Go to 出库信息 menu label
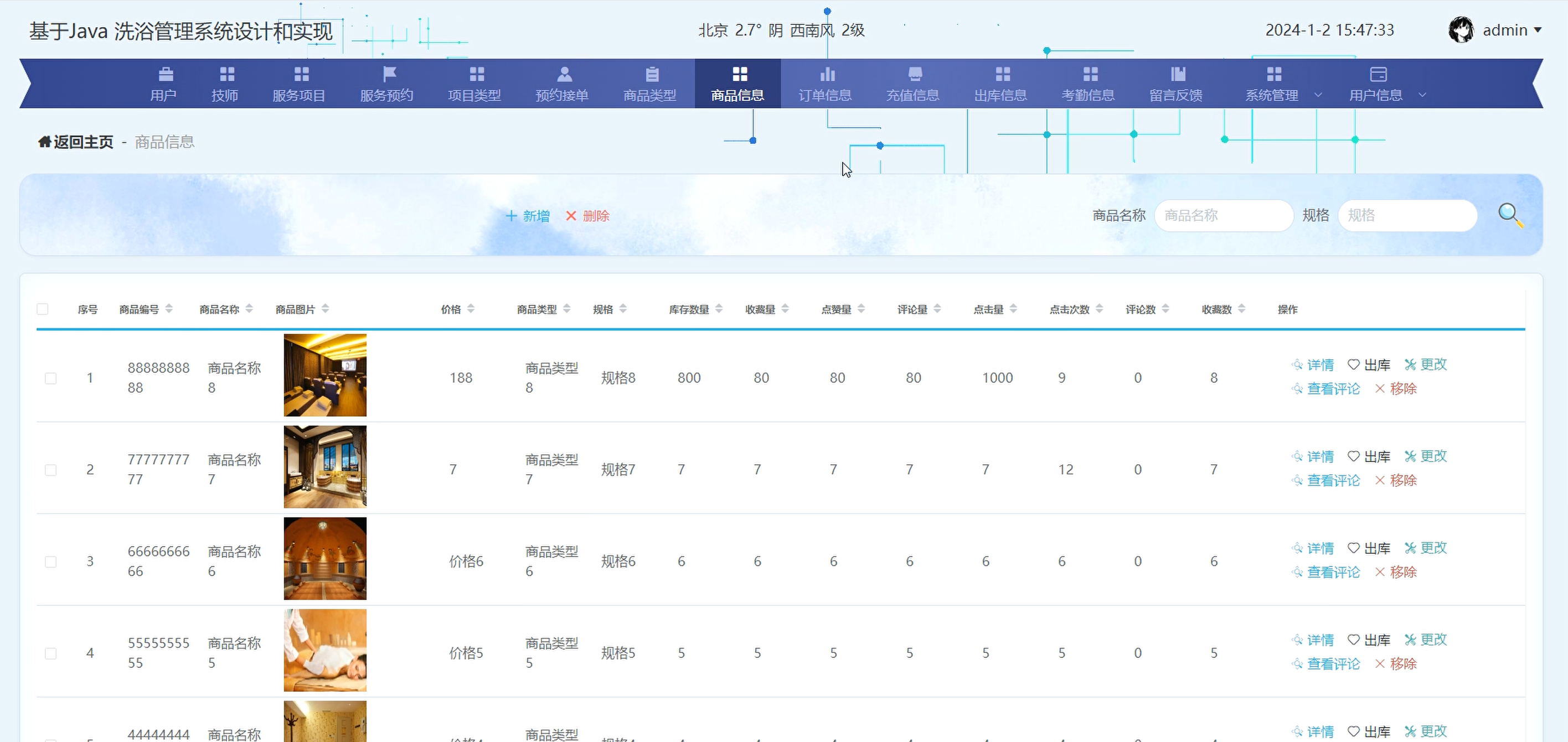This screenshot has height=742, width=1568. click(x=1000, y=96)
